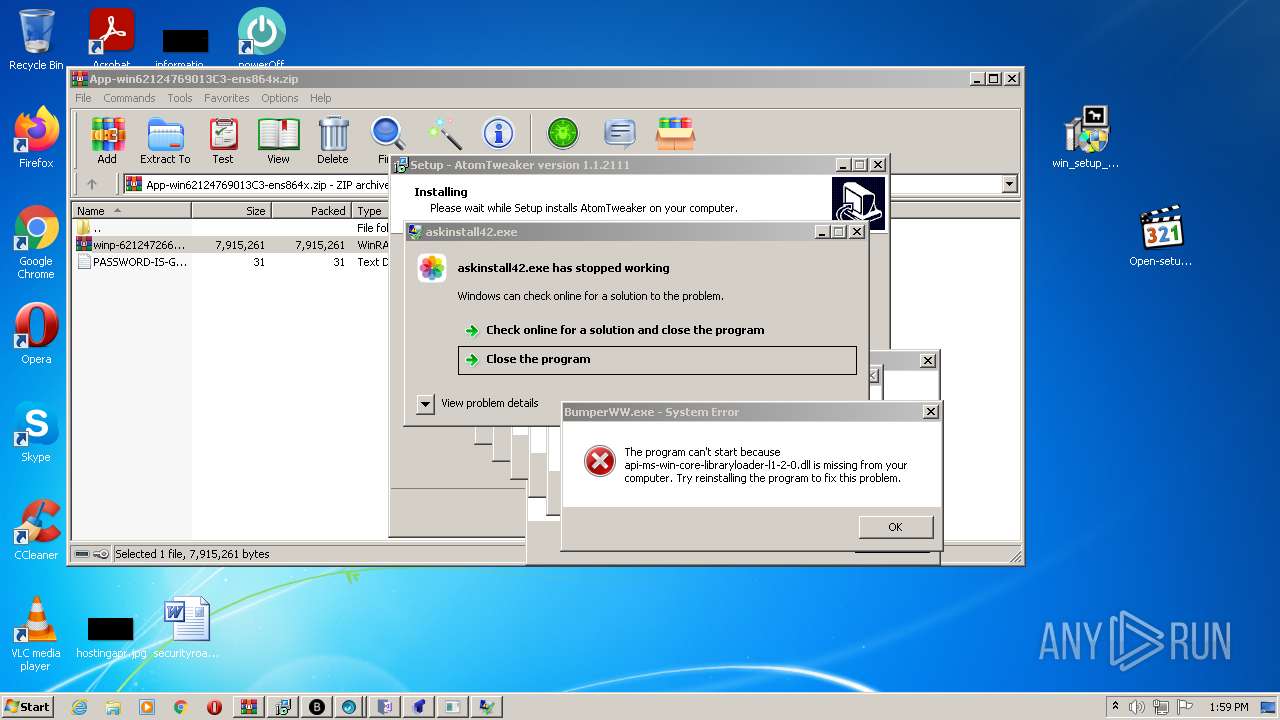
Task: Open the archive path dropdown
Action: click(1009, 184)
